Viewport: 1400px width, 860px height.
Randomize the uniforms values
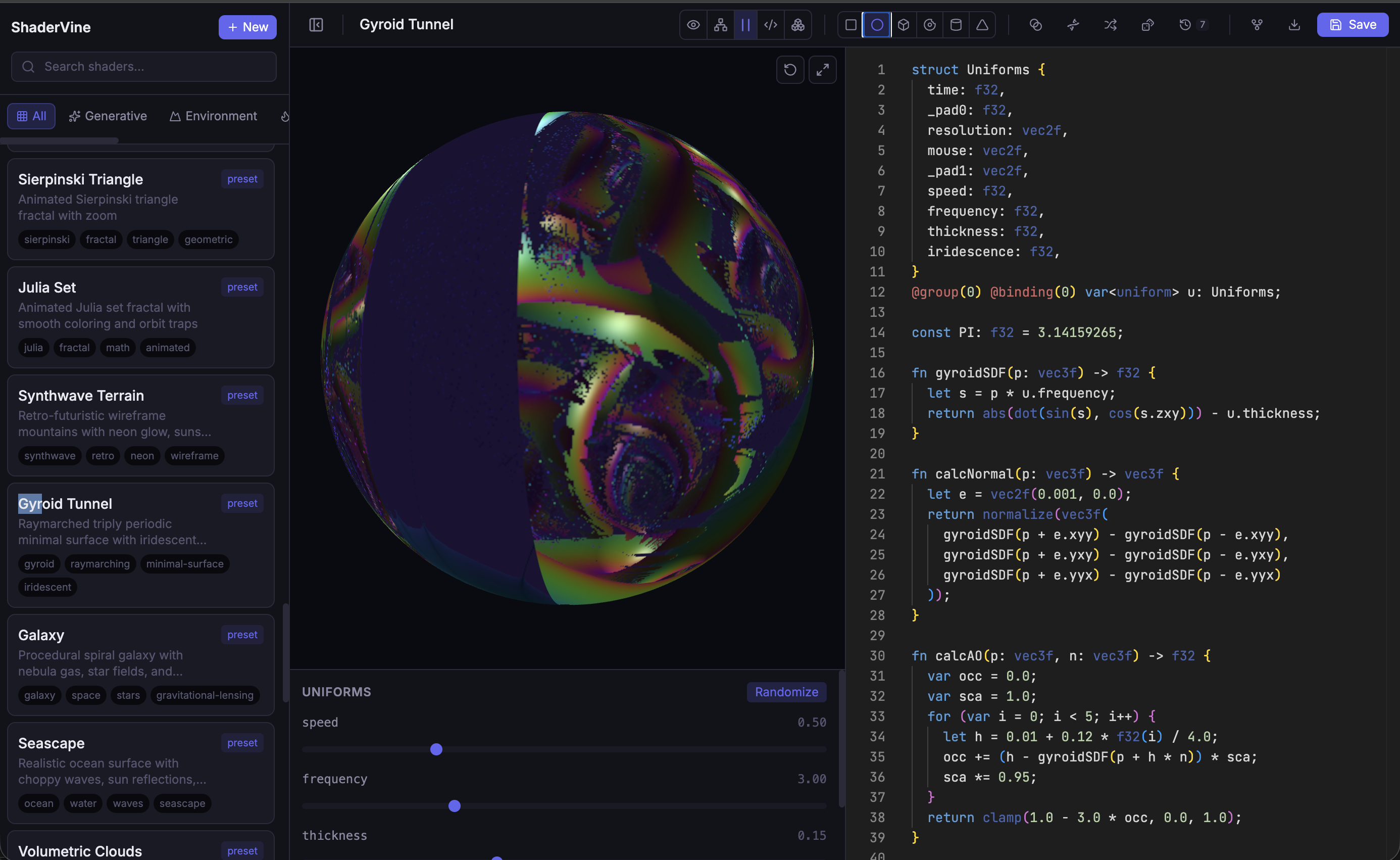point(786,692)
